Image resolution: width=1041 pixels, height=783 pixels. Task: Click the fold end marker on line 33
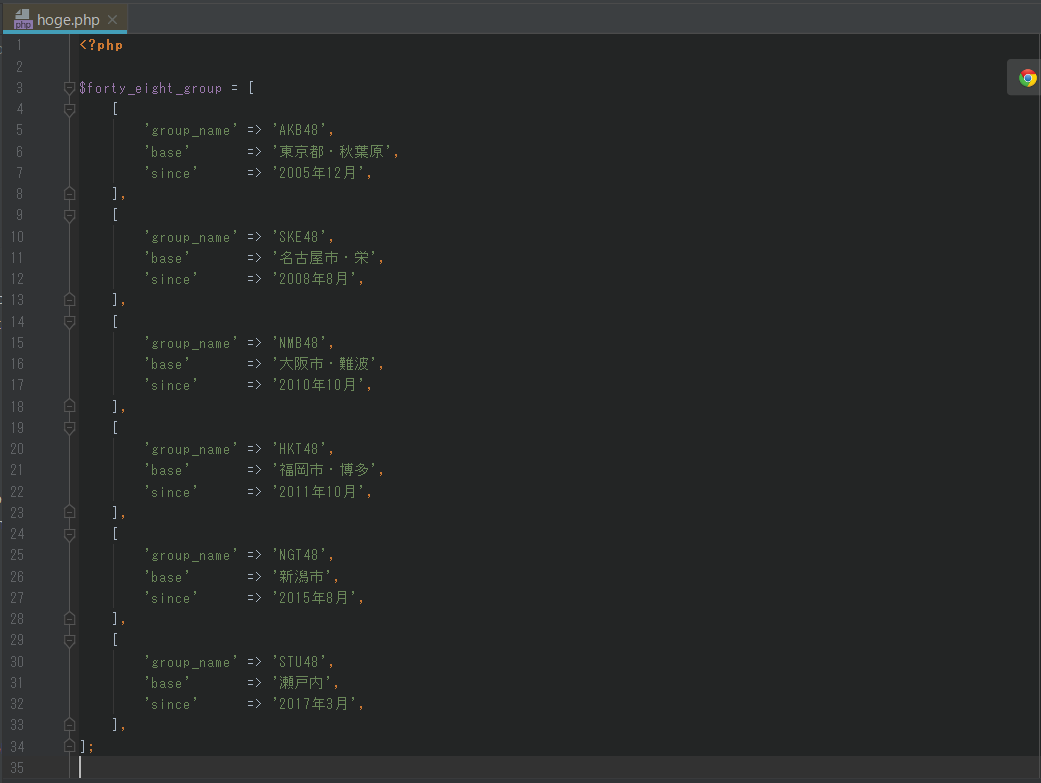click(x=69, y=725)
